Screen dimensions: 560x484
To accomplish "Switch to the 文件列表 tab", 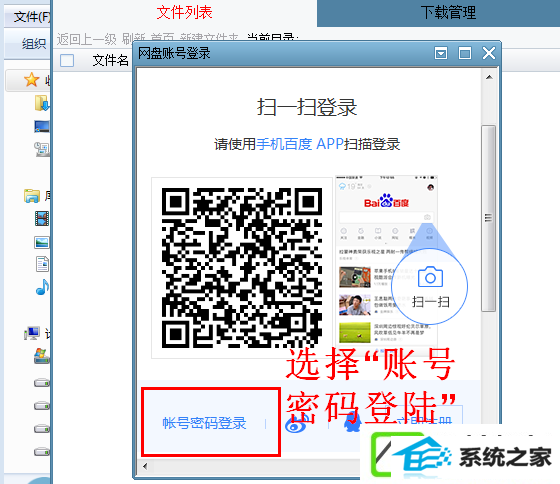I will click(184, 13).
